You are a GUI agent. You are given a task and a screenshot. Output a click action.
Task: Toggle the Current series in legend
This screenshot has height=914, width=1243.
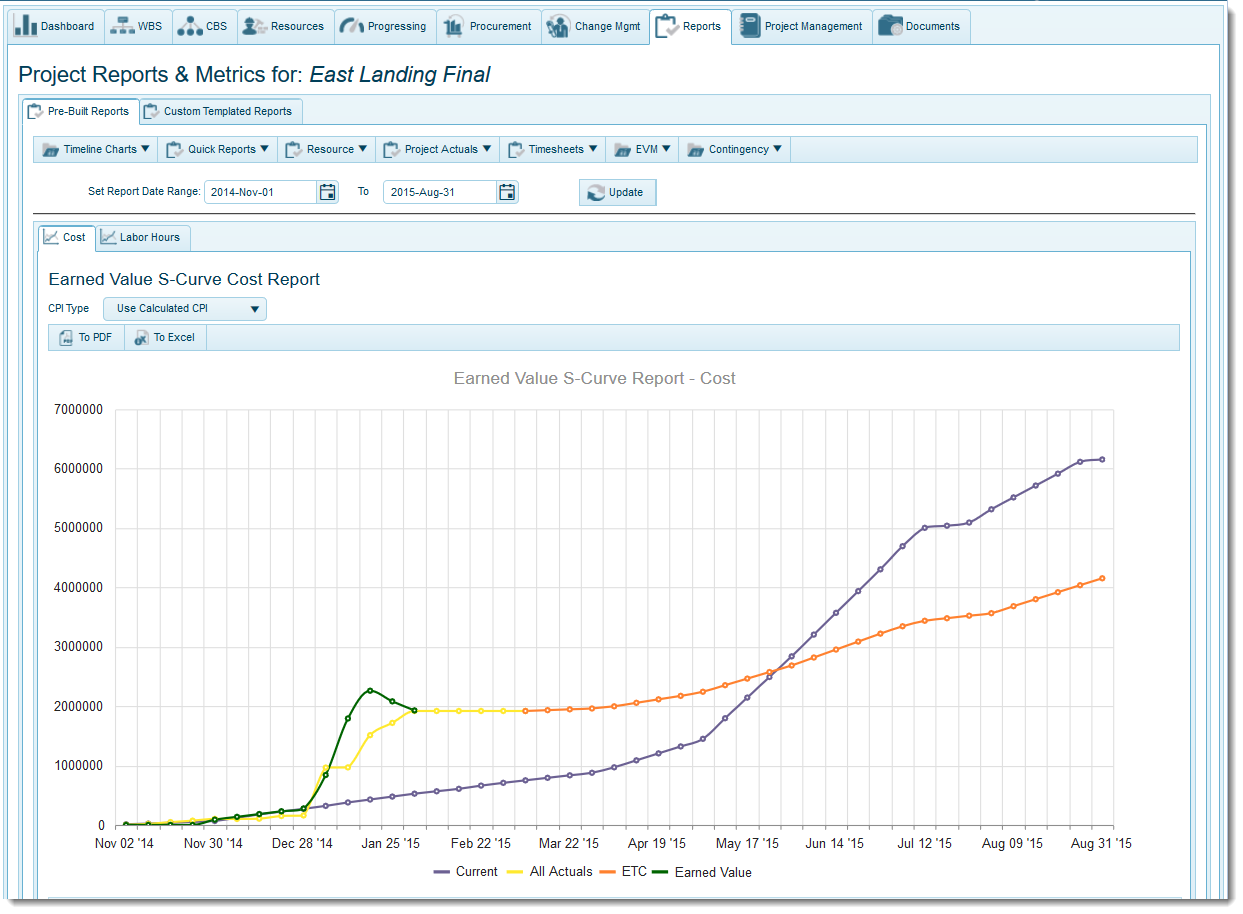pyautogui.click(x=465, y=872)
